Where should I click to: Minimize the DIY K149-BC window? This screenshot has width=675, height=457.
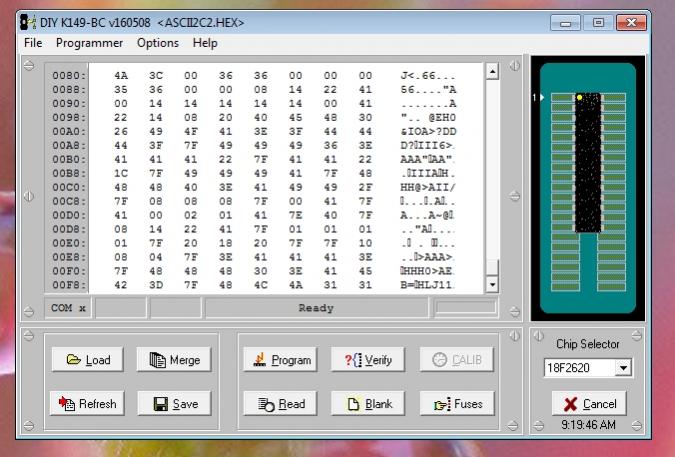(566, 23)
